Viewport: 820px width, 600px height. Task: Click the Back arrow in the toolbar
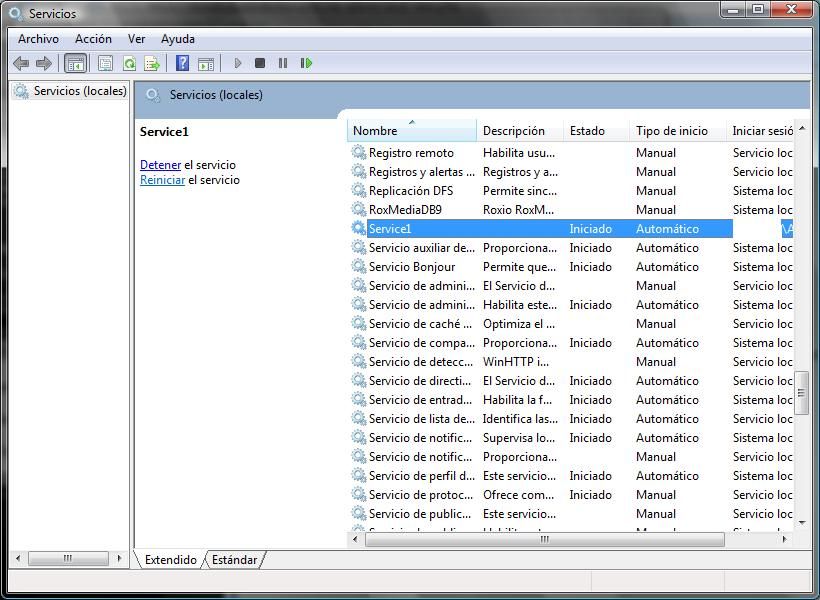pyautogui.click(x=21, y=63)
